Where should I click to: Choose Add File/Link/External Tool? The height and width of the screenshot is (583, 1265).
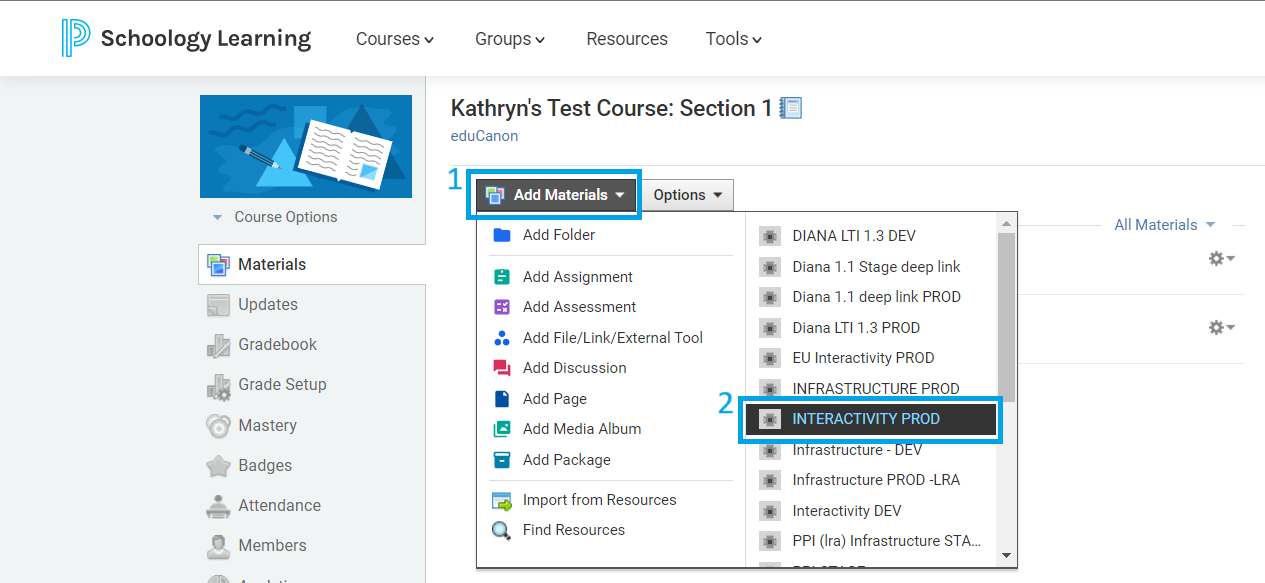pyautogui.click(x=611, y=338)
